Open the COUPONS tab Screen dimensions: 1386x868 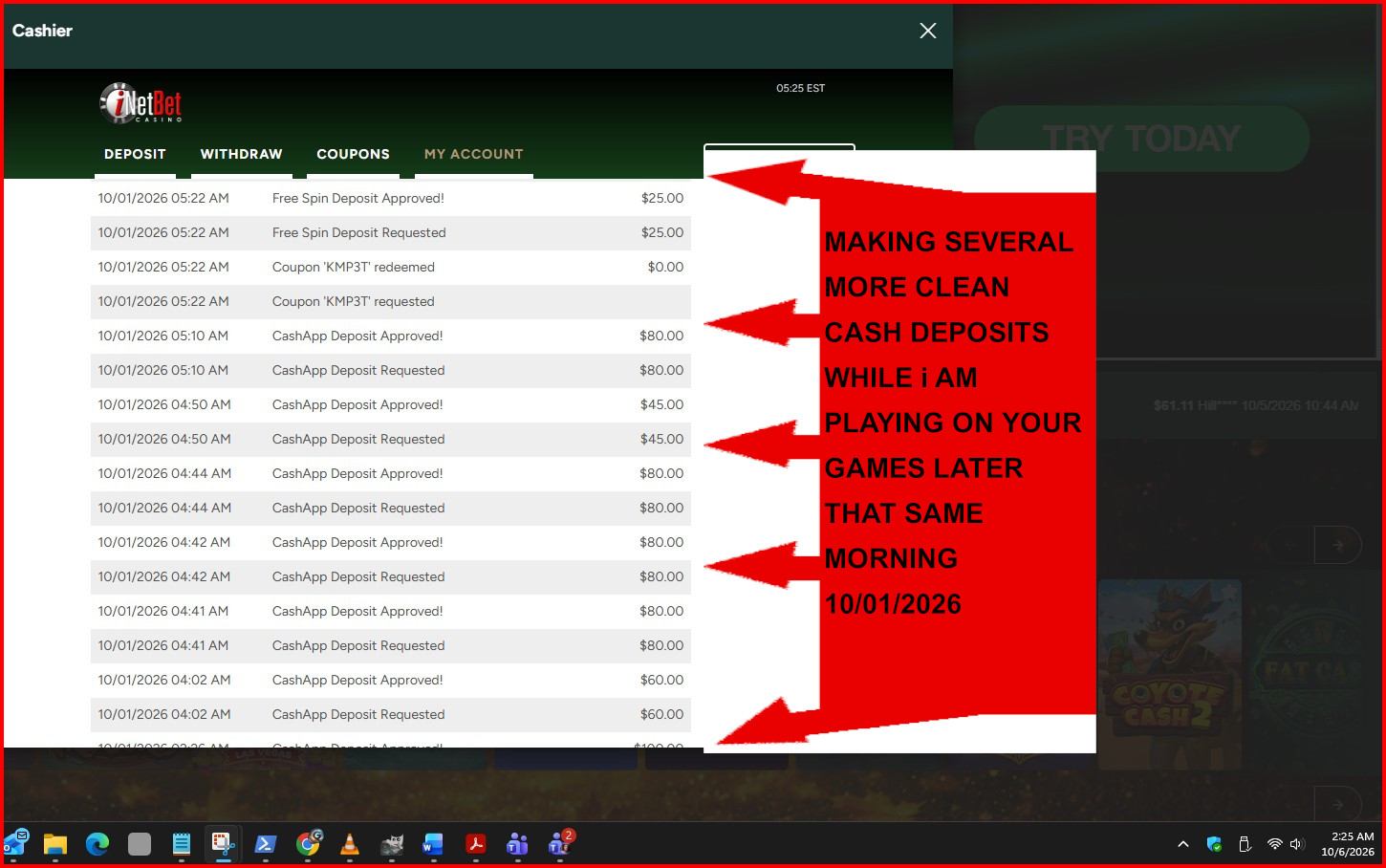tap(353, 154)
